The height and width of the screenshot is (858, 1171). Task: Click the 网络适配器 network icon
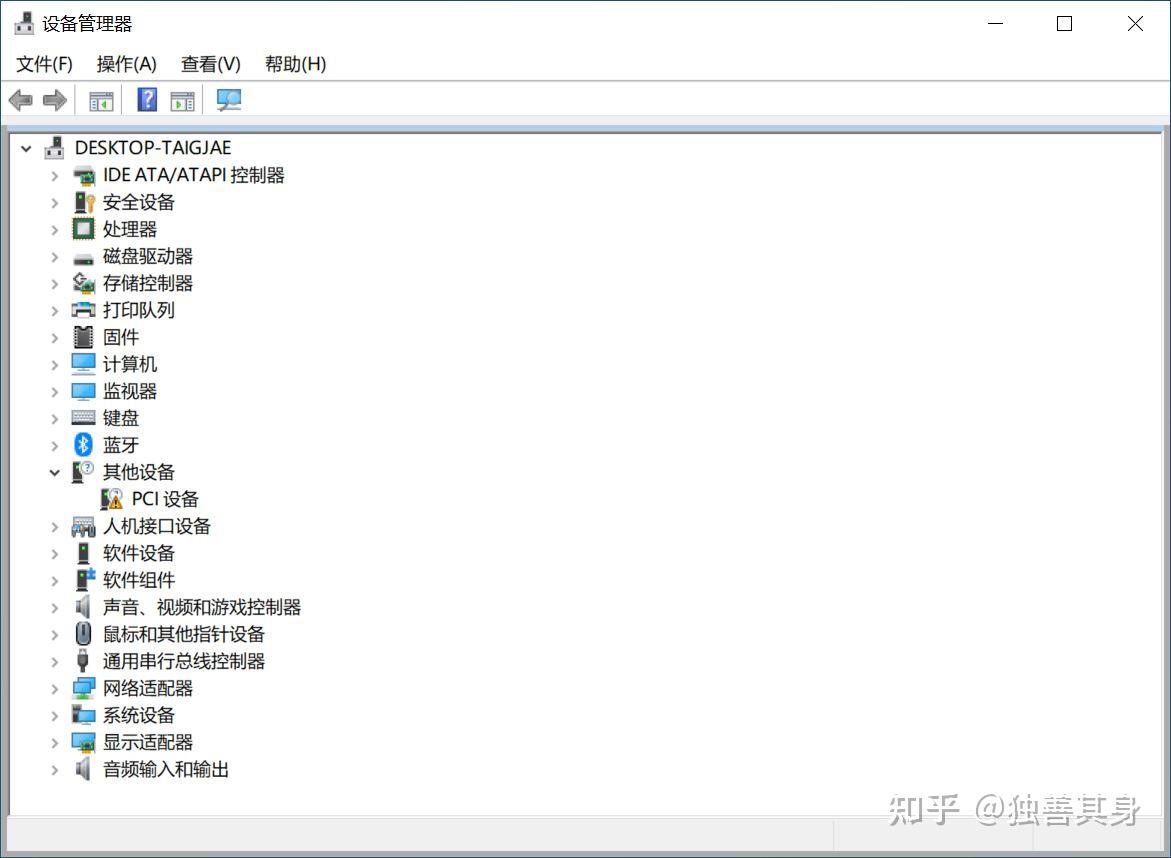(84, 688)
